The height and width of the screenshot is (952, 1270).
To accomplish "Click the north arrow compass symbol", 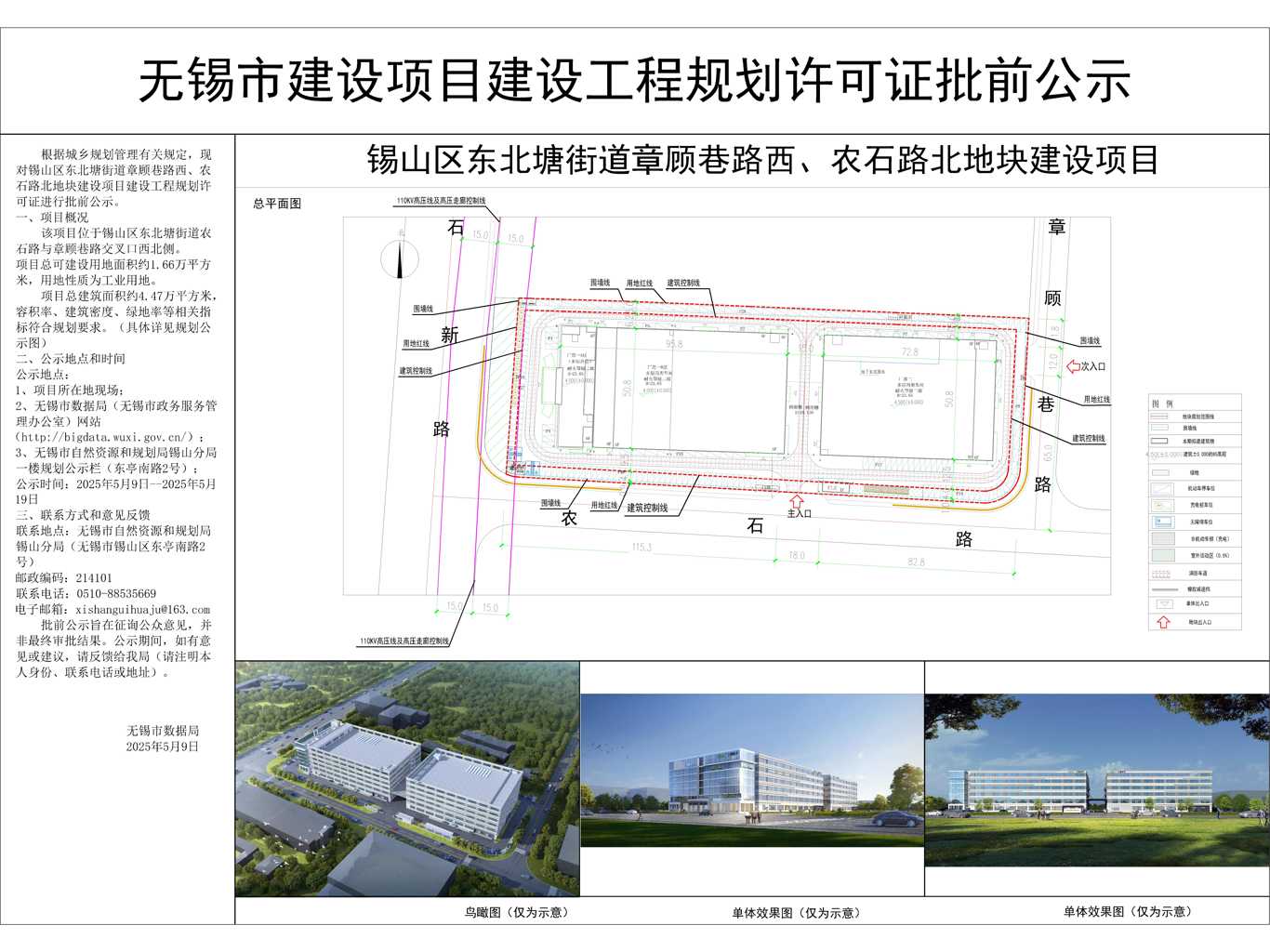I will 400,259.
